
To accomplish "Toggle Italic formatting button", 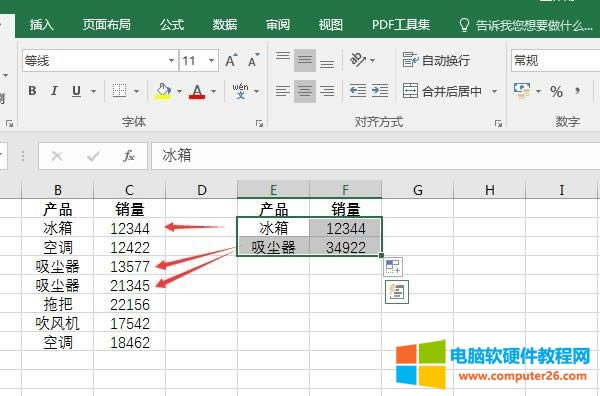I will point(54,91).
